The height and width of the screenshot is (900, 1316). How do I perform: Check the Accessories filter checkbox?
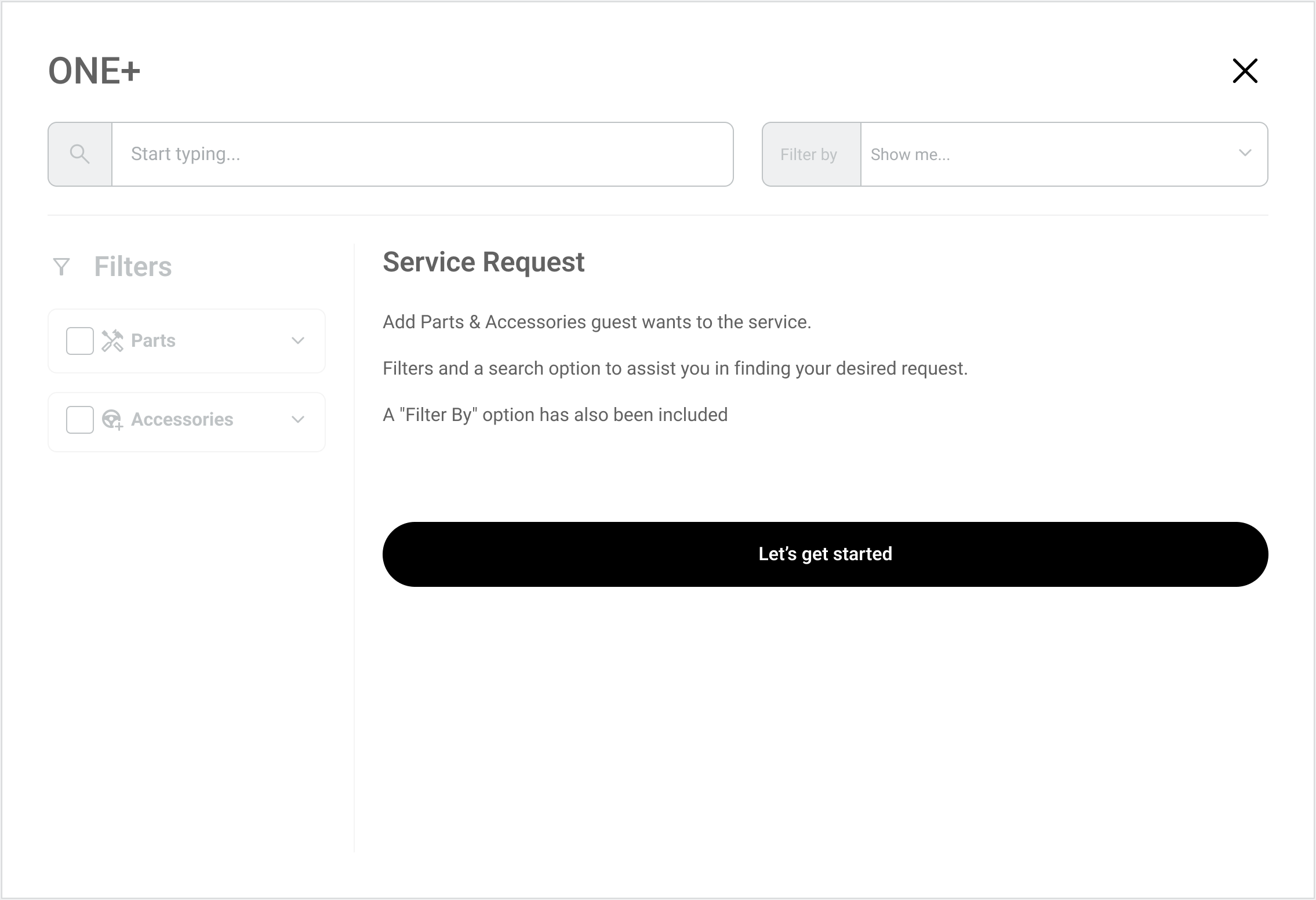80,419
